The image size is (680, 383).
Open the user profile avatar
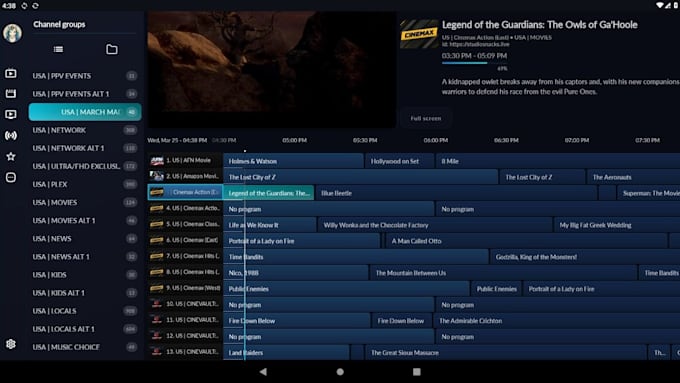point(12,33)
